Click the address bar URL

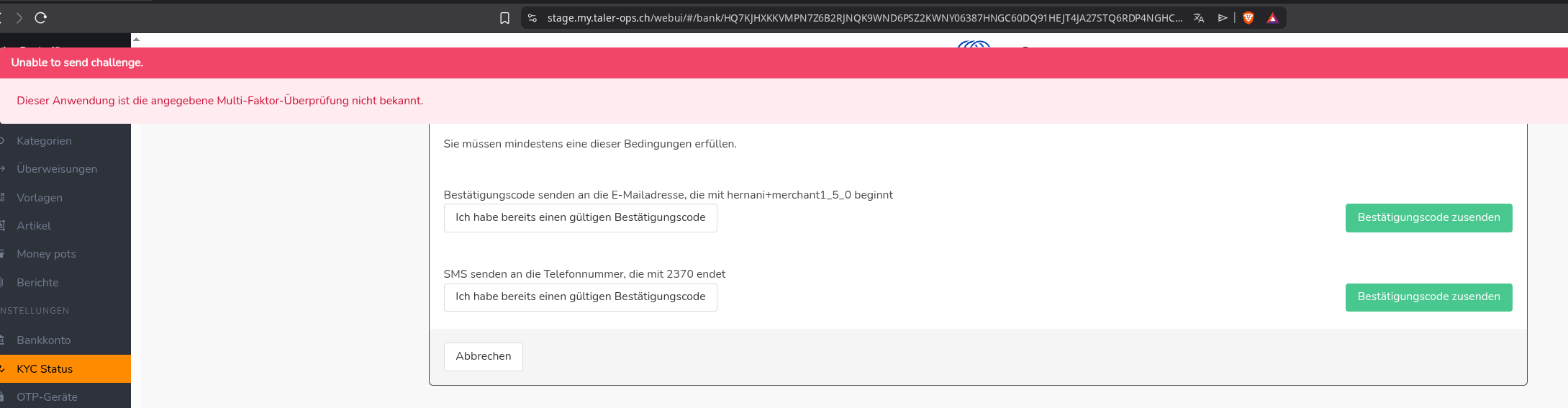865,18
